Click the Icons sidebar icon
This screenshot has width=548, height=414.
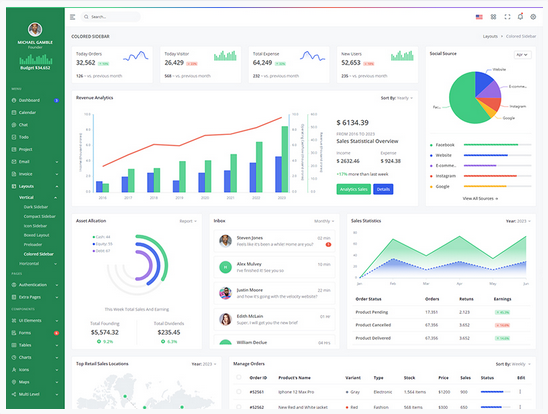(x=14, y=370)
